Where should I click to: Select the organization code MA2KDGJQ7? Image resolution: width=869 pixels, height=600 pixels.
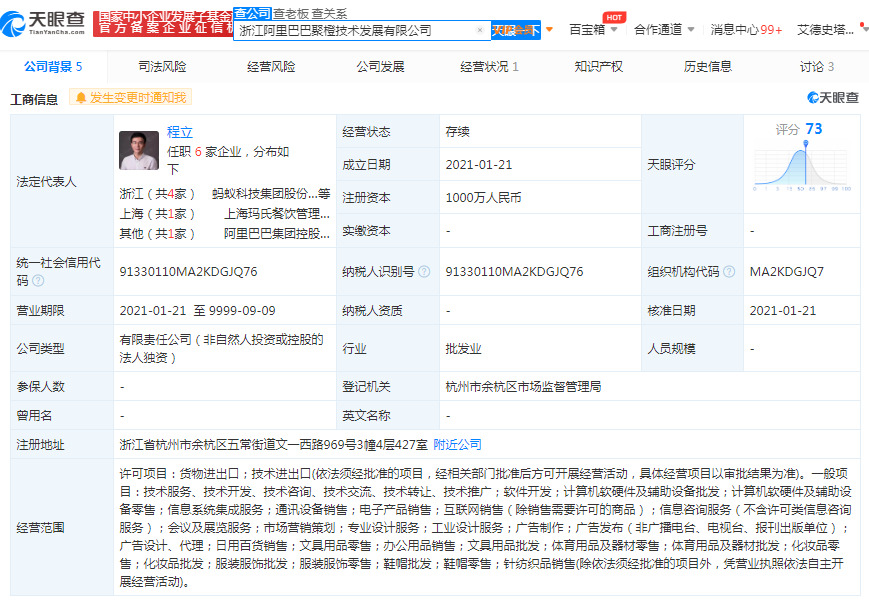click(x=786, y=271)
